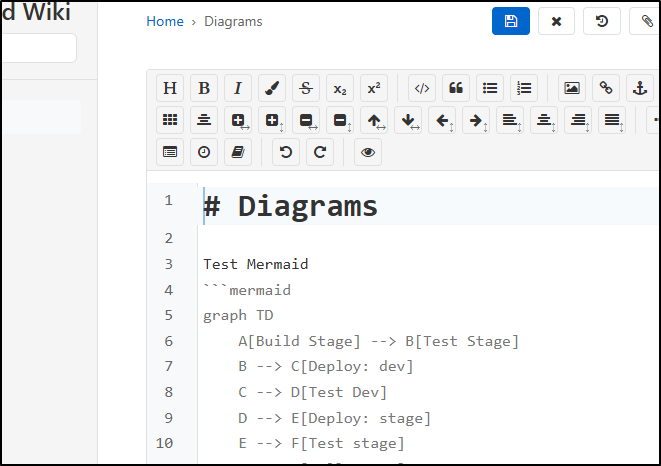Open the book icon tool
The height and width of the screenshot is (466, 661).
tap(238, 152)
